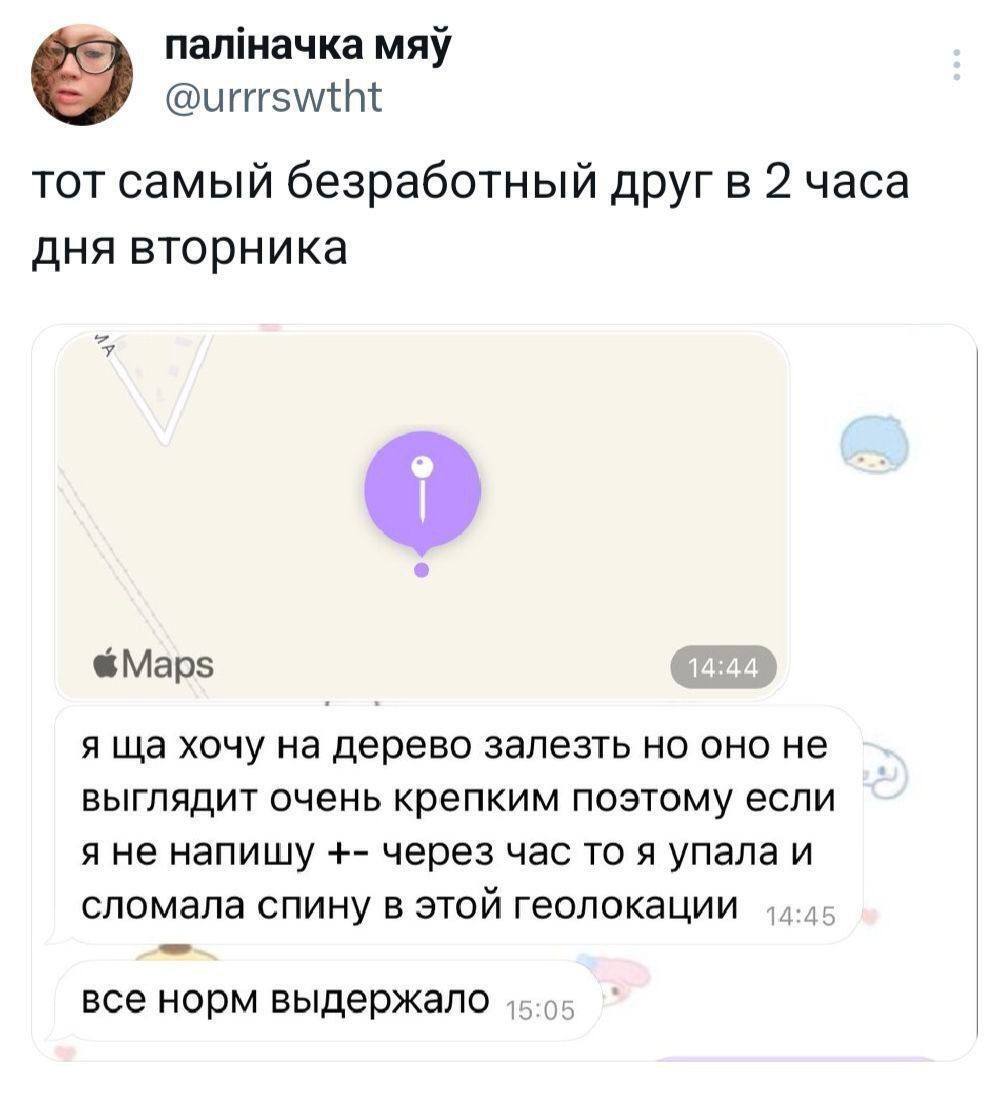
Task: Click the small pink heart at bottom left
Action: coord(63,1051)
